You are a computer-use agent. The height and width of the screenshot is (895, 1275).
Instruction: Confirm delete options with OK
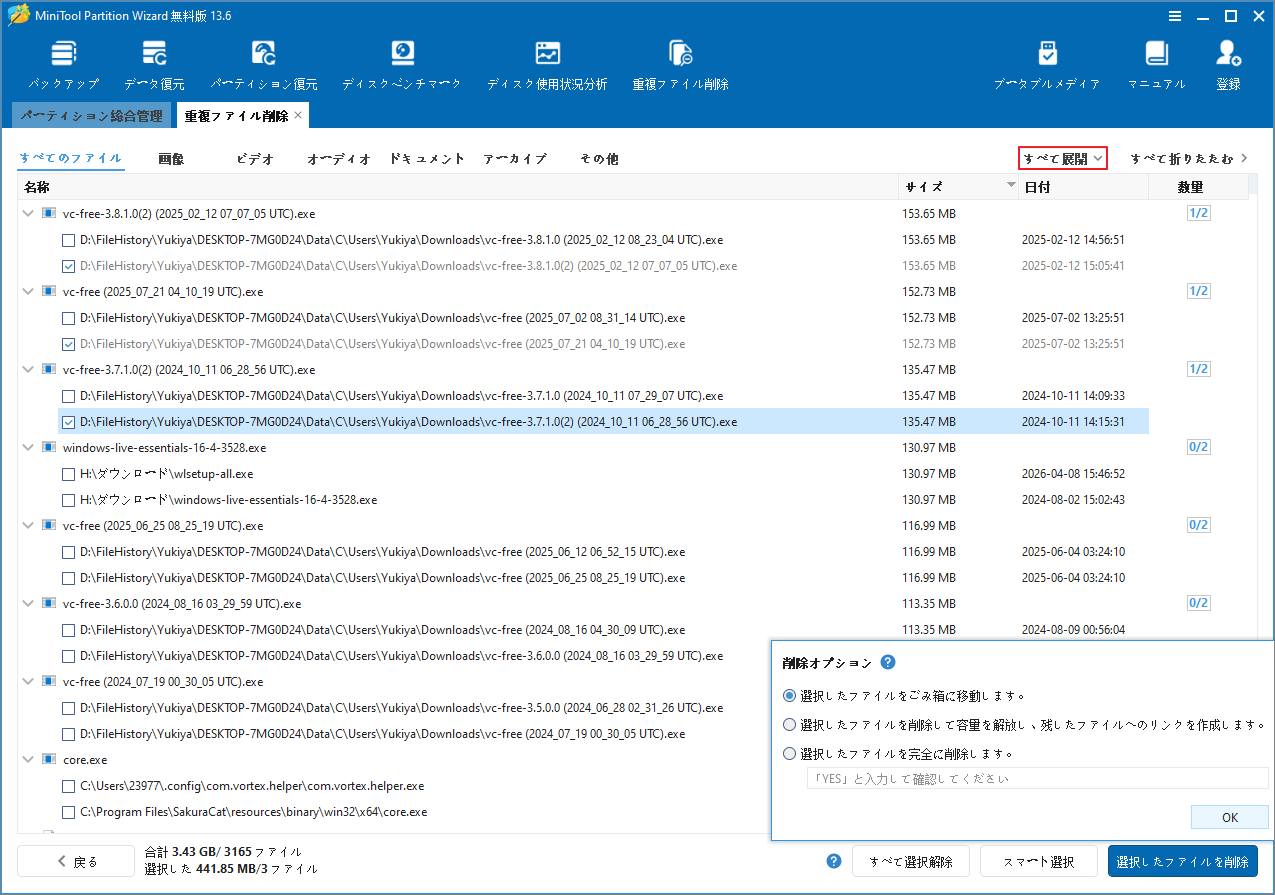(x=1230, y=817)
